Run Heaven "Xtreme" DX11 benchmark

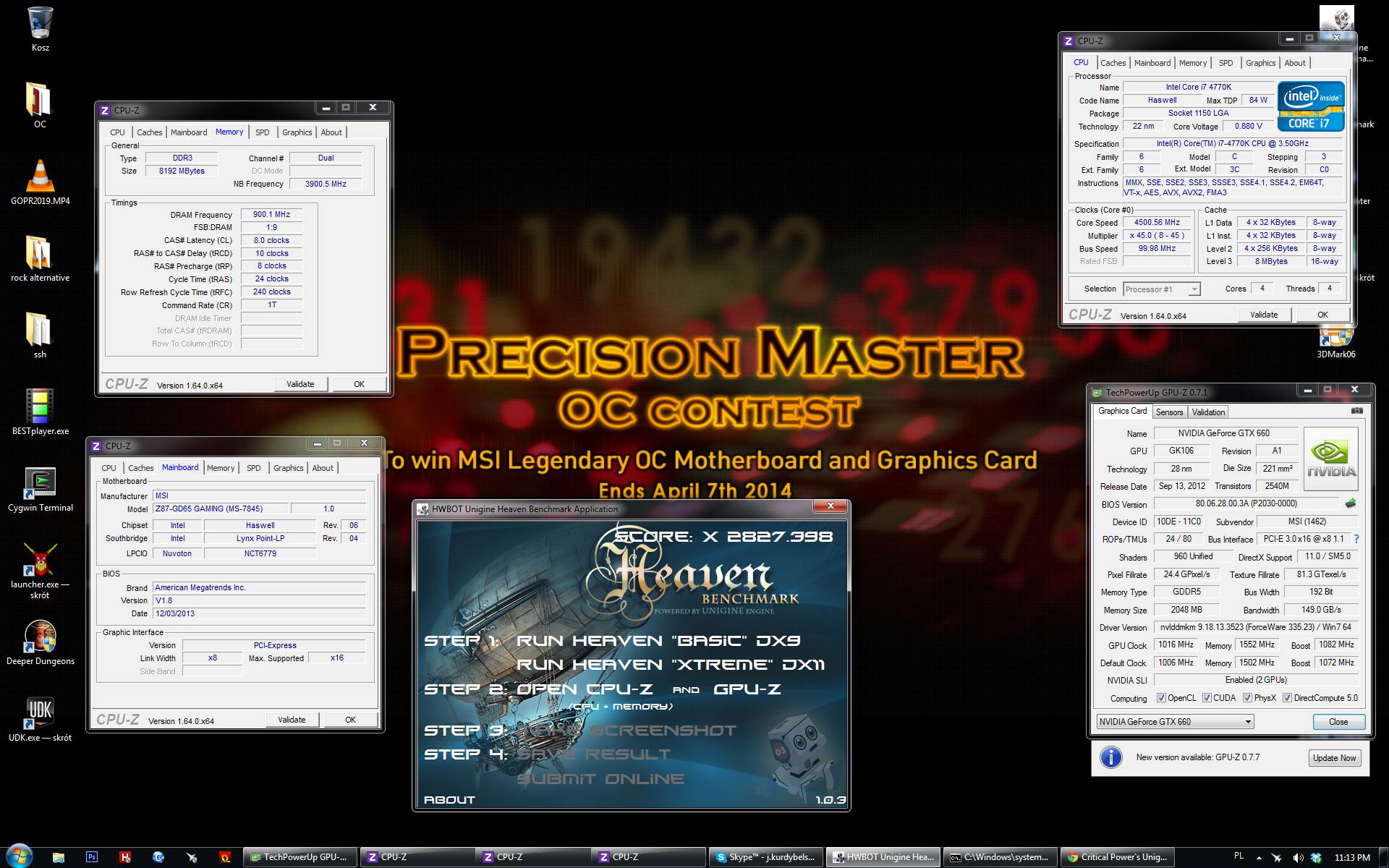671,665
